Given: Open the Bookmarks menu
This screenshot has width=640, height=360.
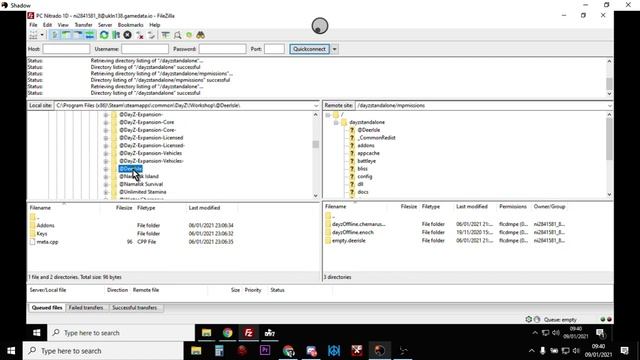Looking at the screenshot, I should click(x=130, y=25).
